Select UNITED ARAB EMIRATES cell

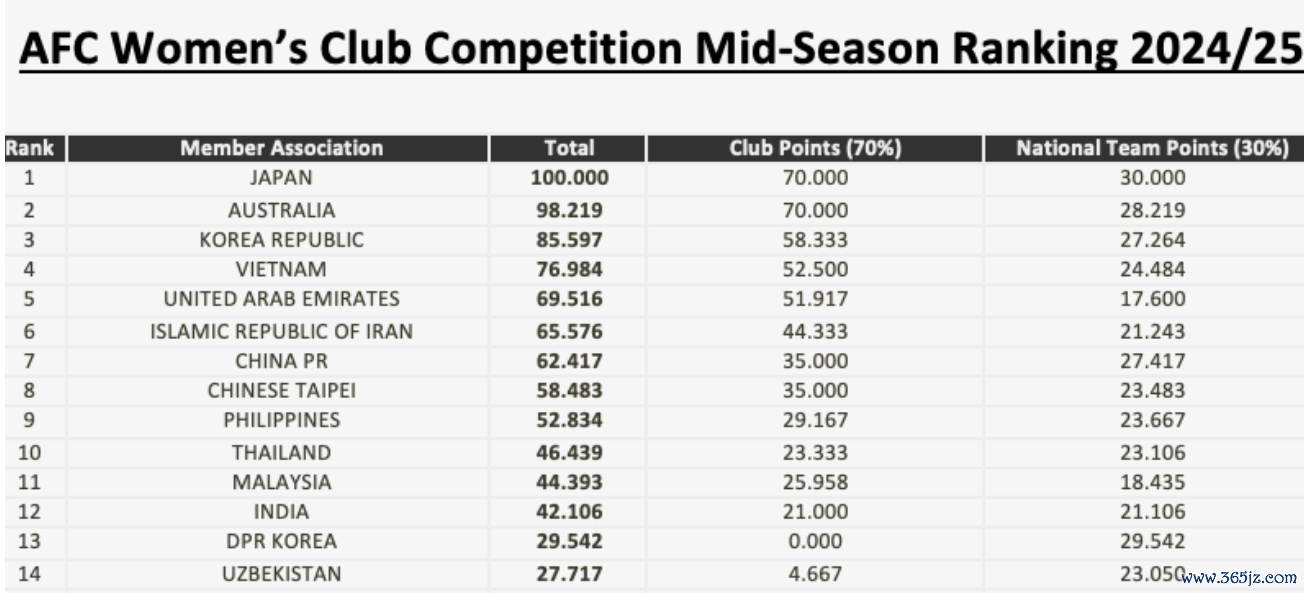click(x=281, y=299)
